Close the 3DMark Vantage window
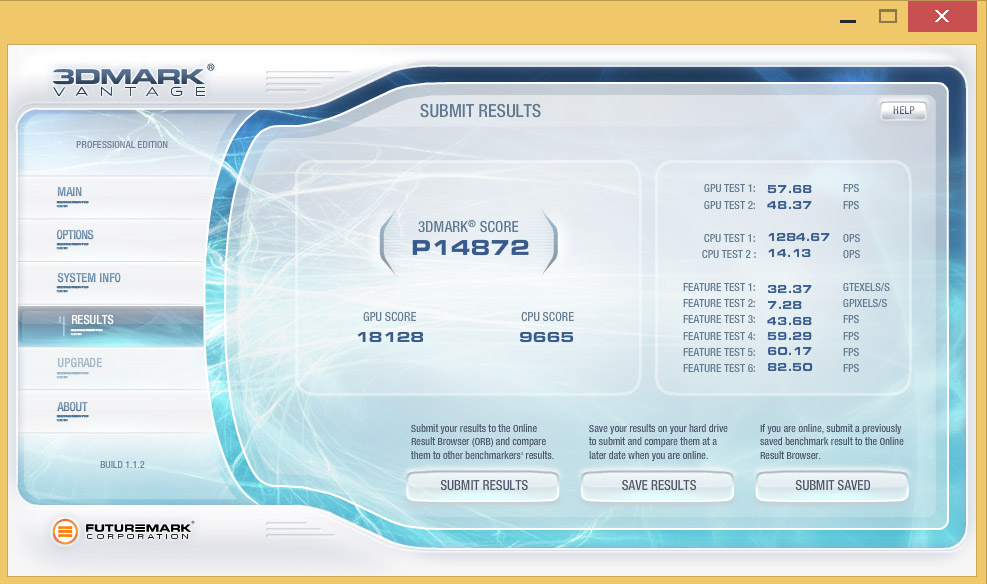This screenshot has height=584, width=987. coord(942,16)
